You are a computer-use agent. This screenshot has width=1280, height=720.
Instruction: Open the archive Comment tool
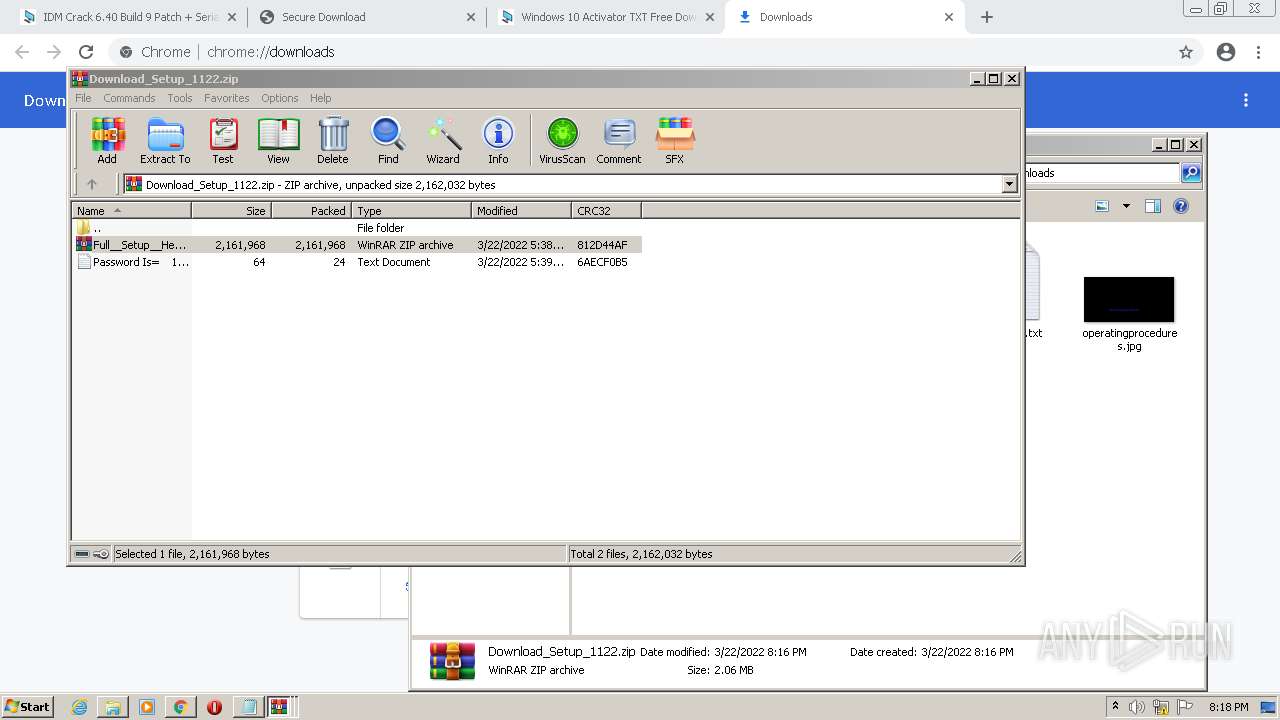click(619, 140)
